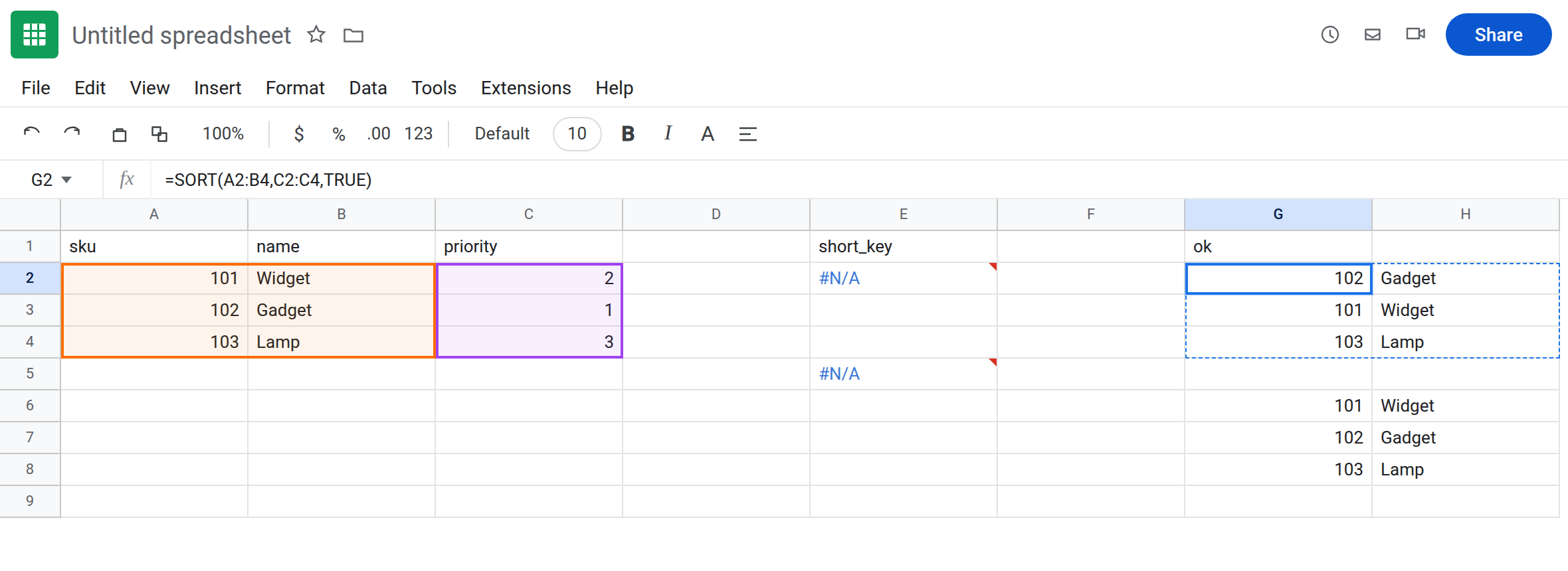Click the print icon in toolbar
Viewport: 1568px width, 571px height.
tap(120, 134)
